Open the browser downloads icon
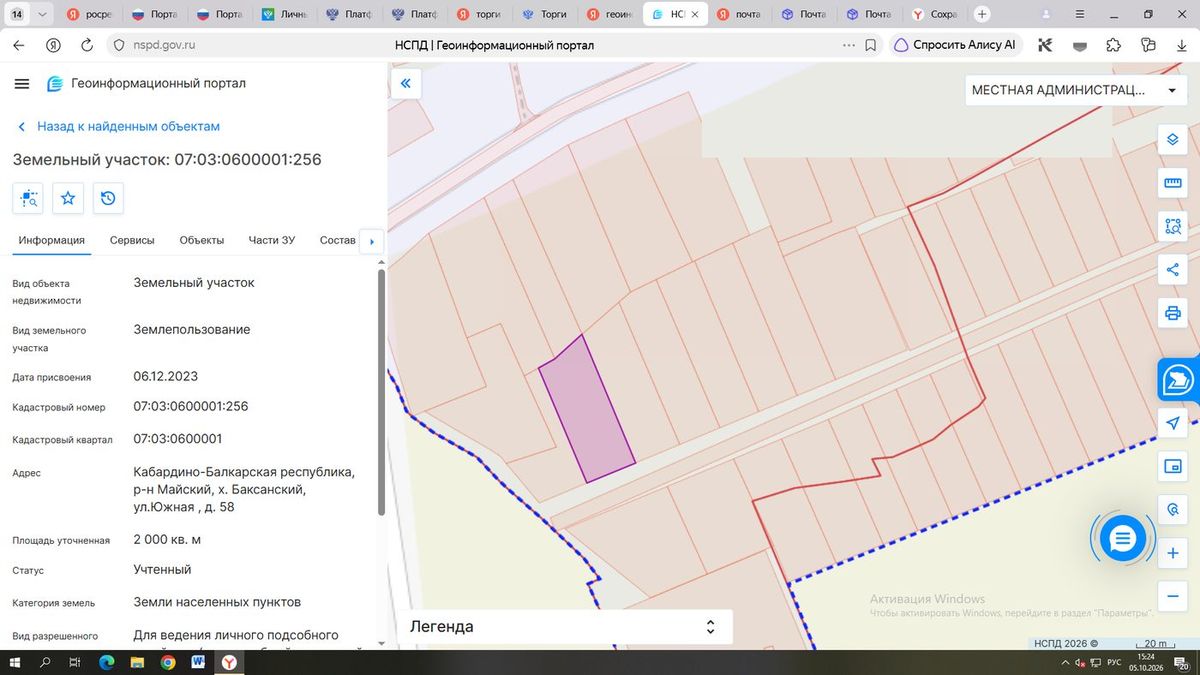Image resolution: width=1200 pixels, height=675 pixels. click(1183, 45)
